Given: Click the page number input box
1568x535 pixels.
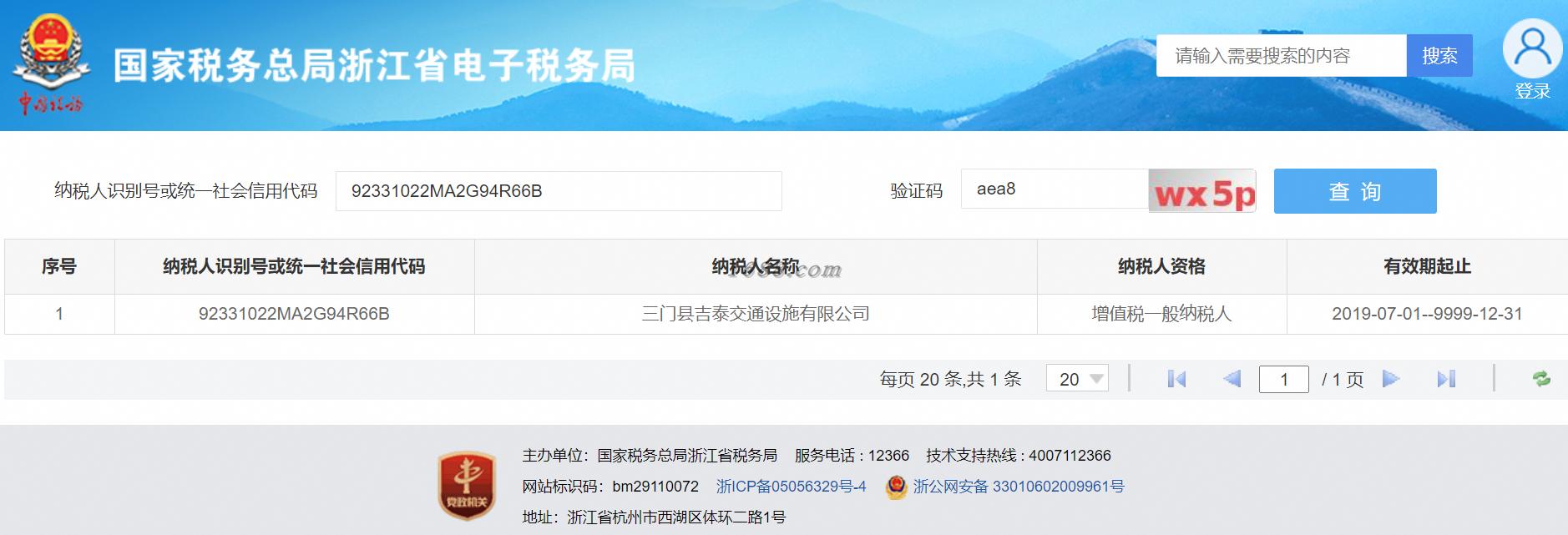Looking at the screenshot, I should 1283,380.
